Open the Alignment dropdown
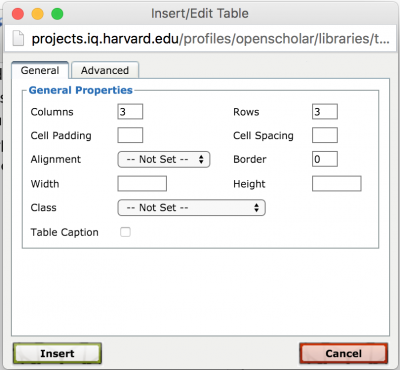 (164, 159)
